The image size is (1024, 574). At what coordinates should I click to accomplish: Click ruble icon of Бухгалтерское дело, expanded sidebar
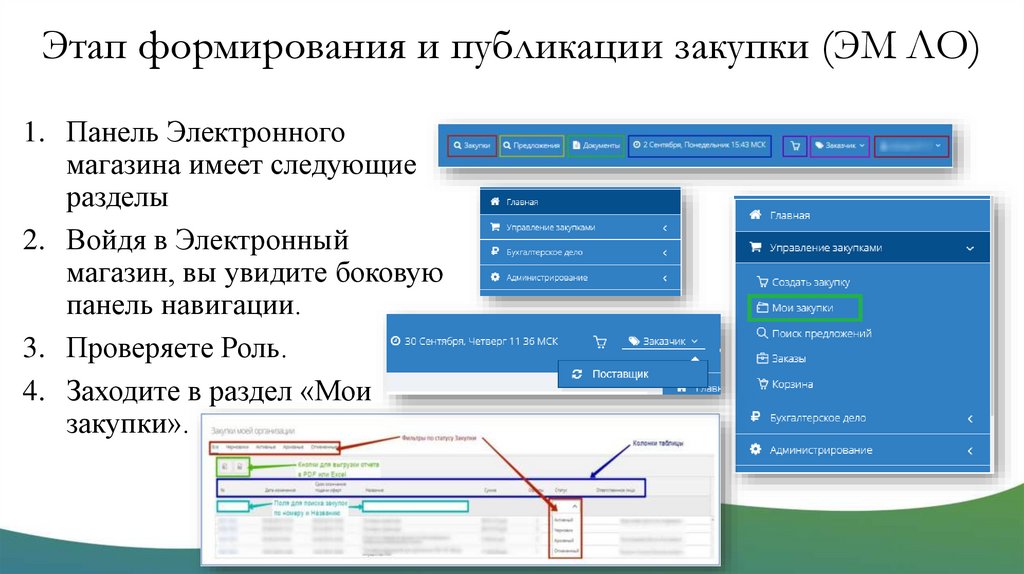coord(756,417)
